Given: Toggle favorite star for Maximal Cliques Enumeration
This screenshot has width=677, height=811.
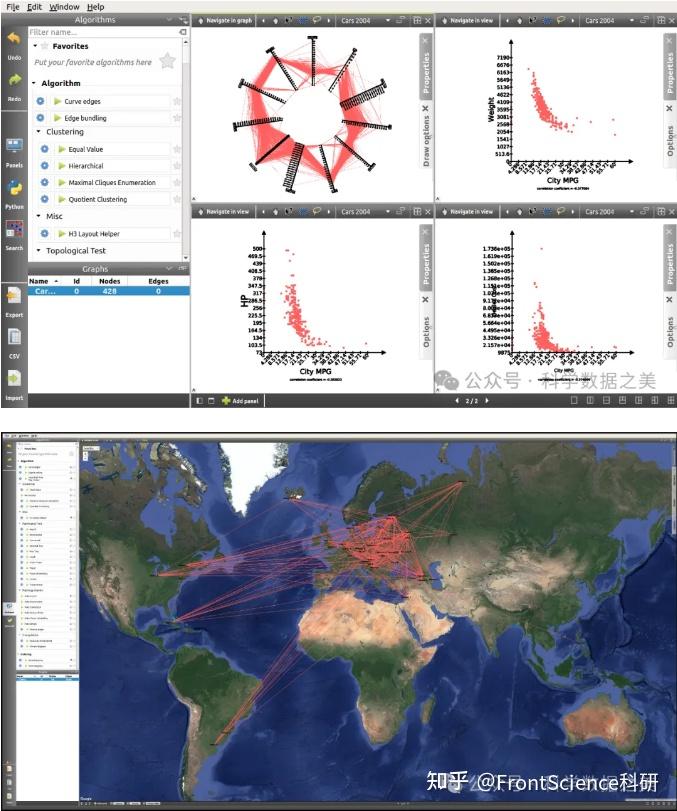Looking at the screenshot, I should [177, 182].
